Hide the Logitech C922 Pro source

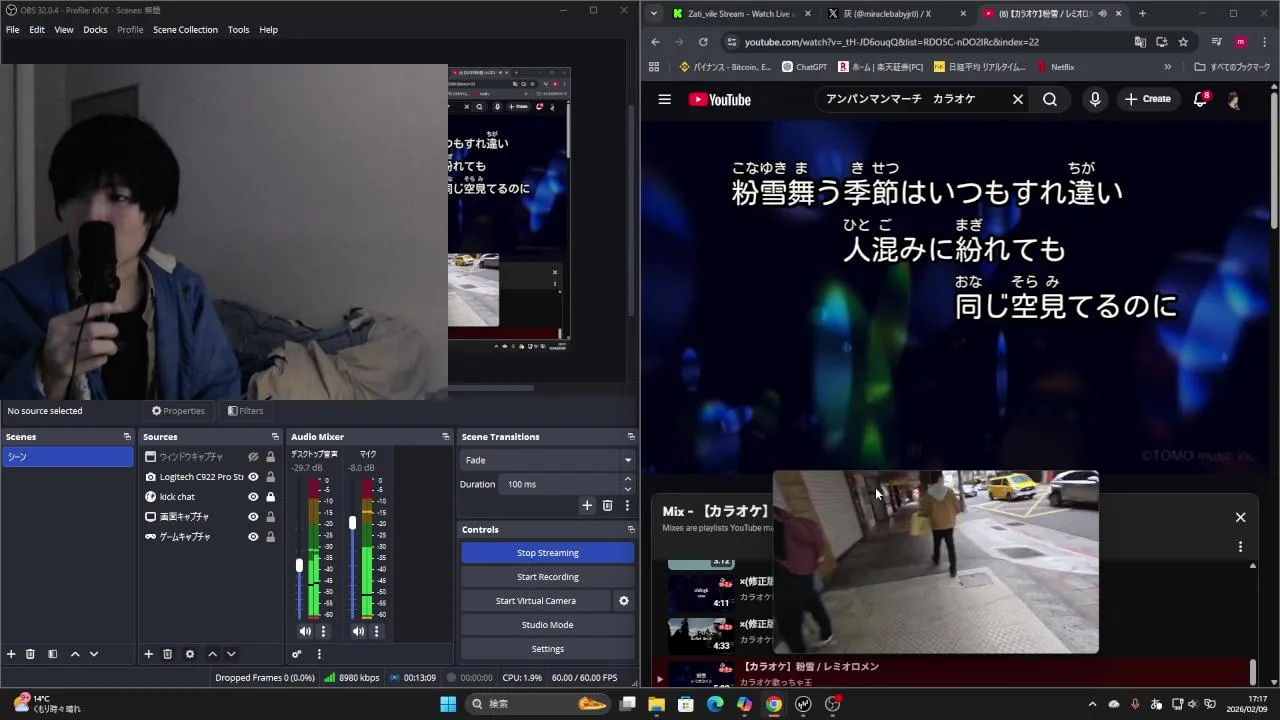253,477
